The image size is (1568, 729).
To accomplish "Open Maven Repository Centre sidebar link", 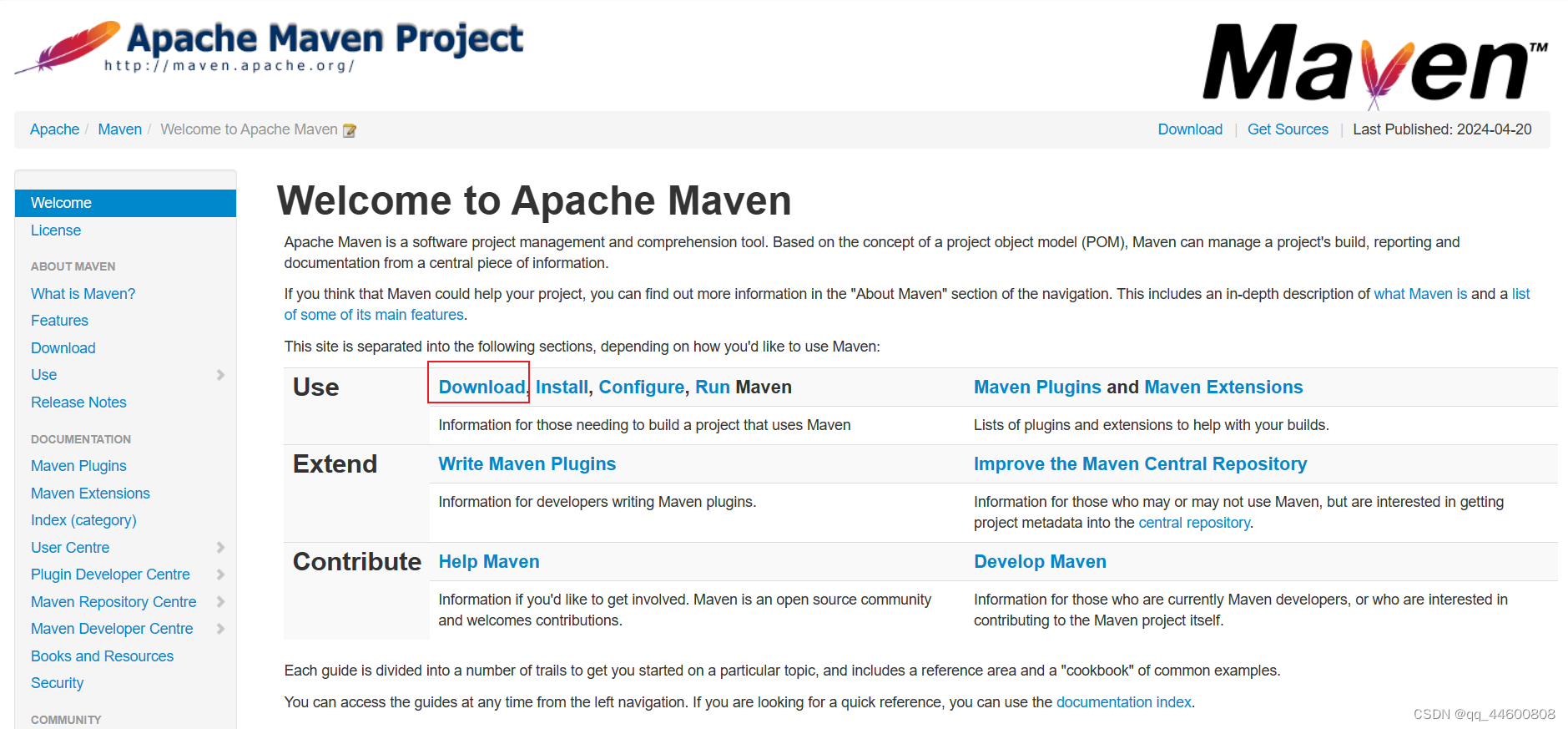I will point(113,602).
